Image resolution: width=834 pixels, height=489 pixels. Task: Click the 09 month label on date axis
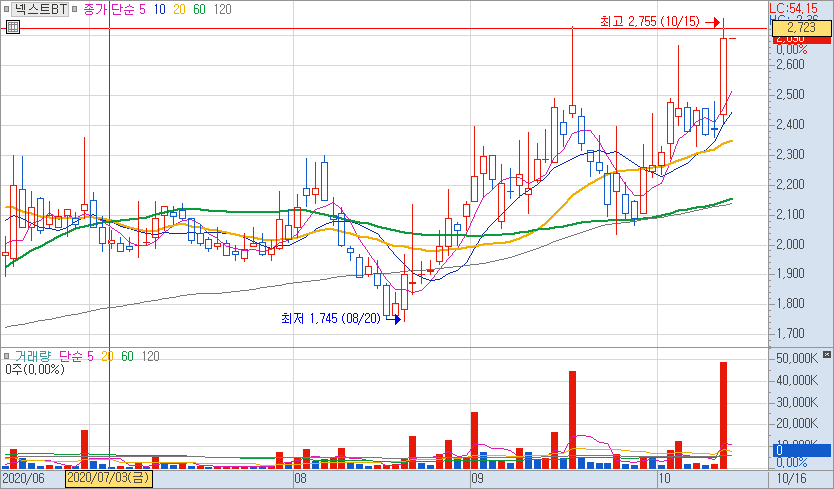[477, 478]
